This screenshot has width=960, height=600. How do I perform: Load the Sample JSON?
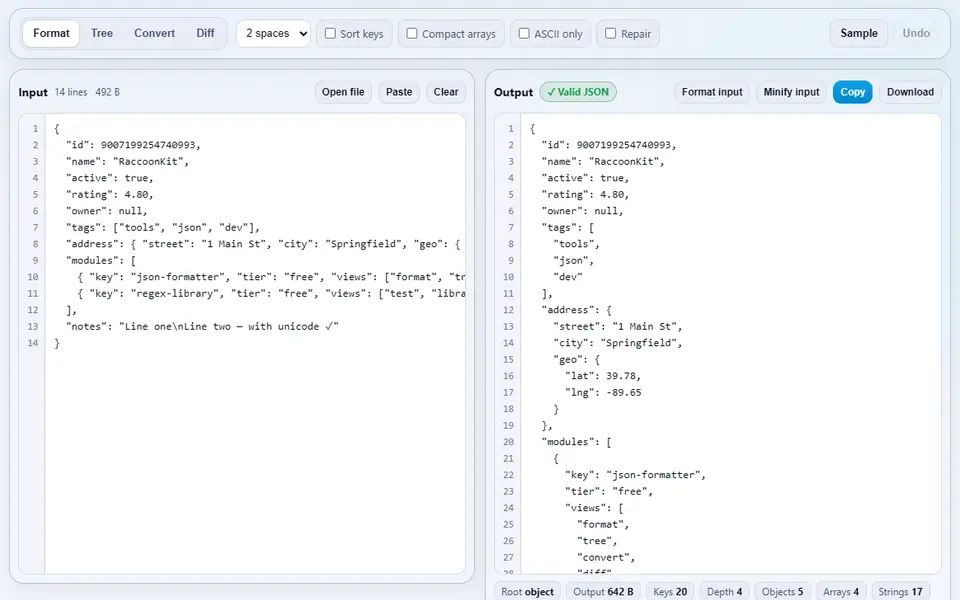pyautogui.click(x=858, y=33)
